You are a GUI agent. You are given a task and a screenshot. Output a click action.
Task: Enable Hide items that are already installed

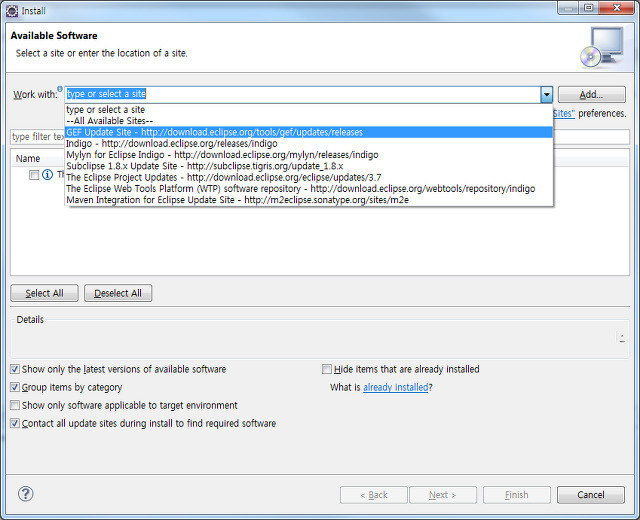click(327, 369)
